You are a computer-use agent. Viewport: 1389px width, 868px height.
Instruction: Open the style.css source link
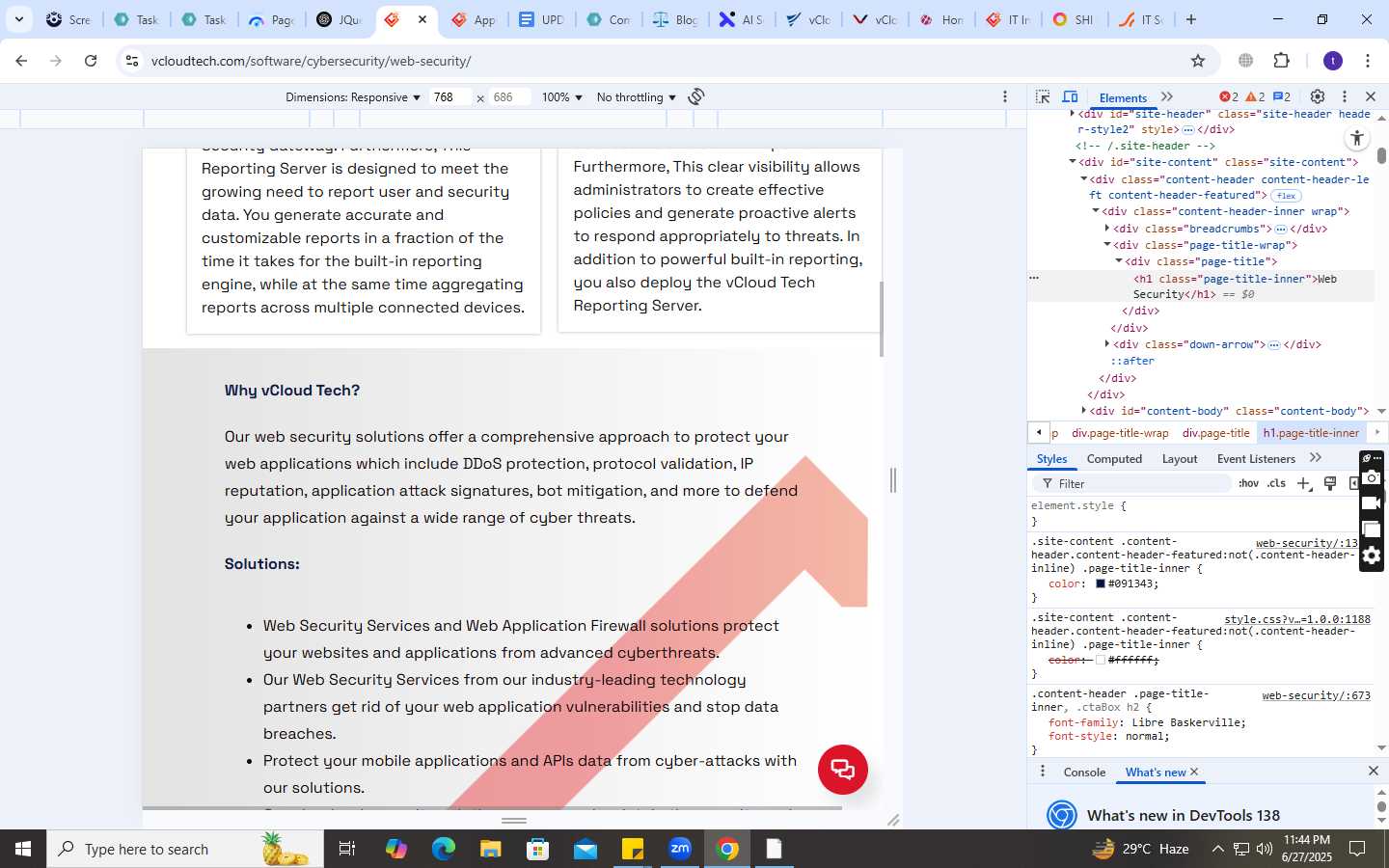pyautogui.click(x=1297, y=619)
